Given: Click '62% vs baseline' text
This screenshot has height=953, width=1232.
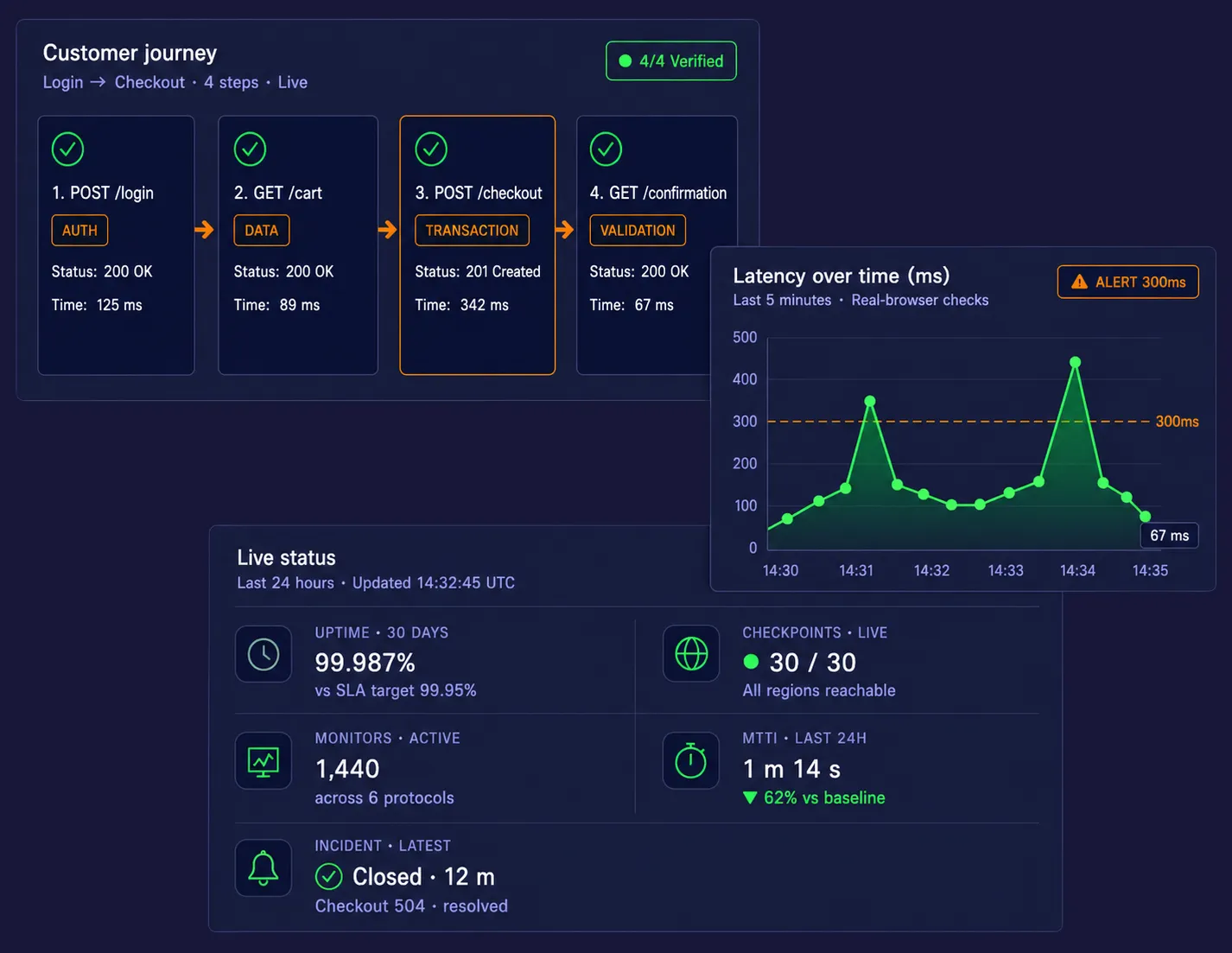Looking at the screenshot, I should point(824,797).
